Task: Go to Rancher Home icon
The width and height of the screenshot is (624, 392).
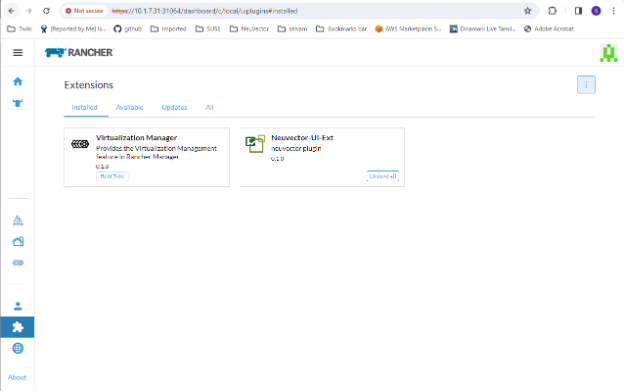Action: pos(18,82)
